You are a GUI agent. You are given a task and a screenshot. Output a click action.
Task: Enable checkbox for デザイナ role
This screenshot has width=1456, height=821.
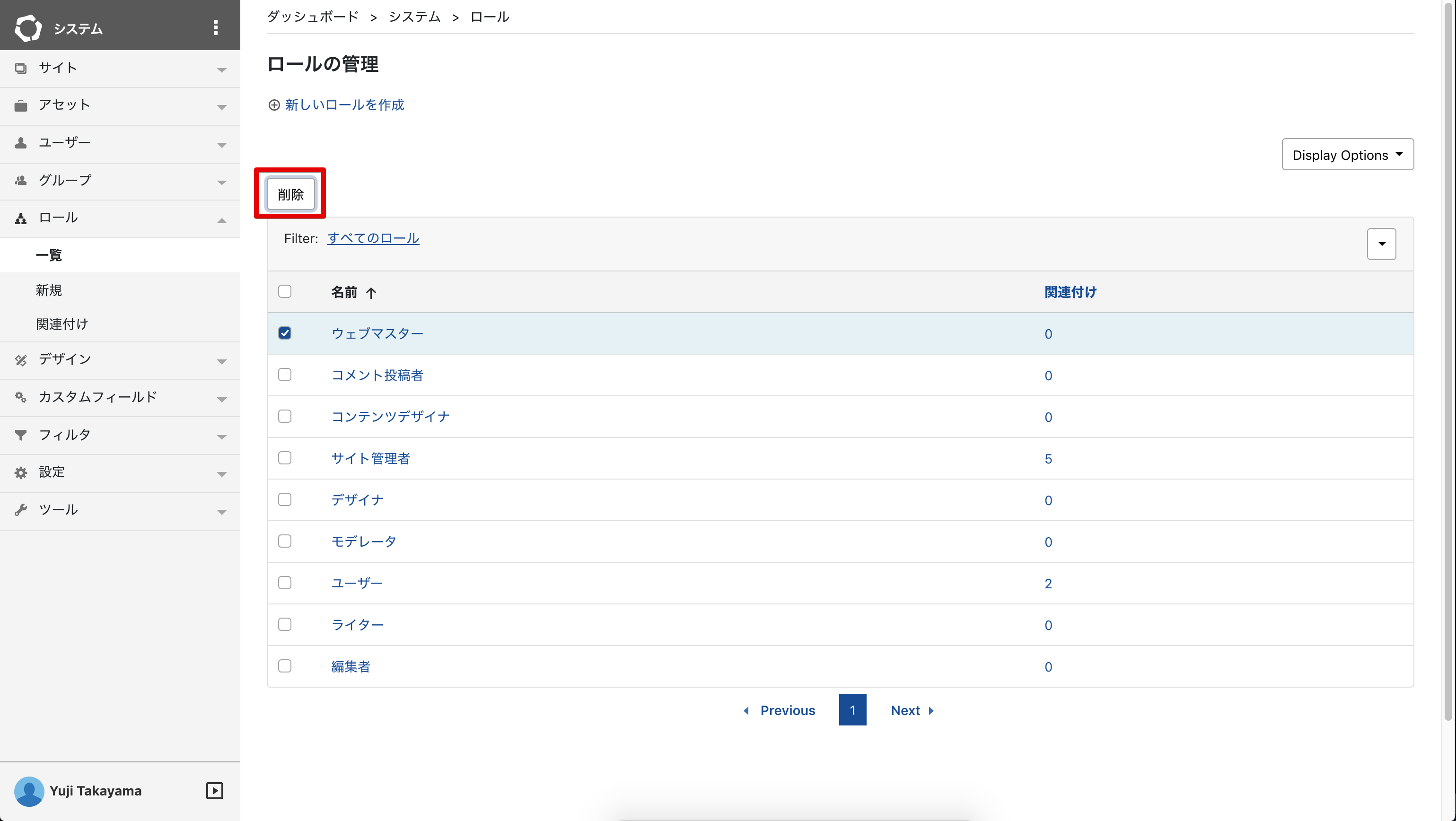285,499
